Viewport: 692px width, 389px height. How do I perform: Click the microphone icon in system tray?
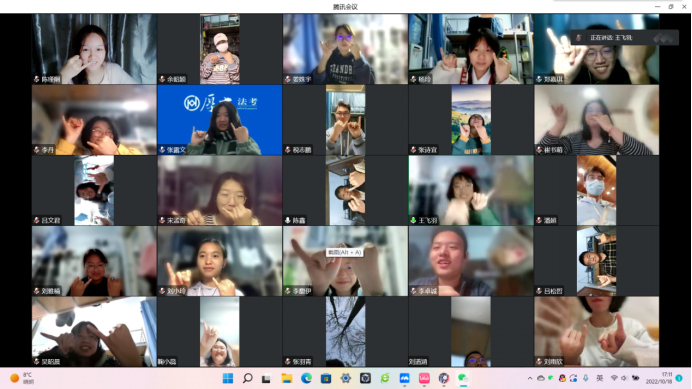pyautogui.click(x=586, y=378)
